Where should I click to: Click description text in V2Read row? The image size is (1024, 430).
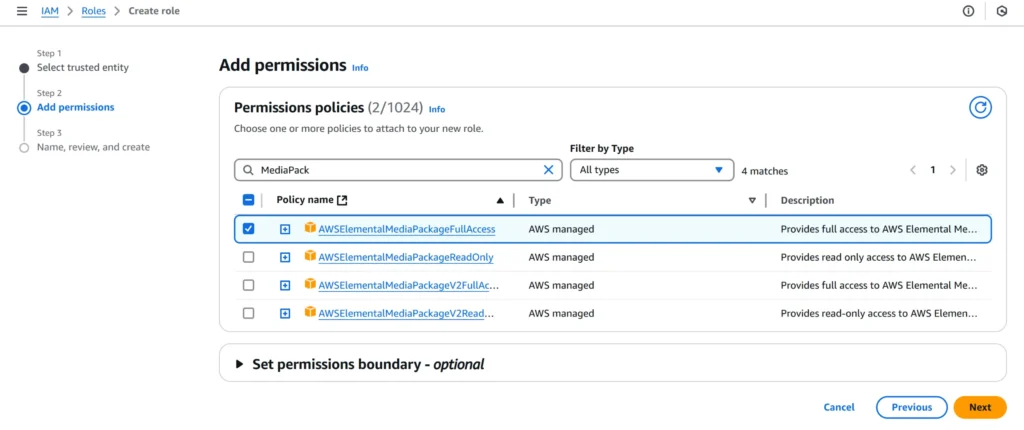pos(879,314)
